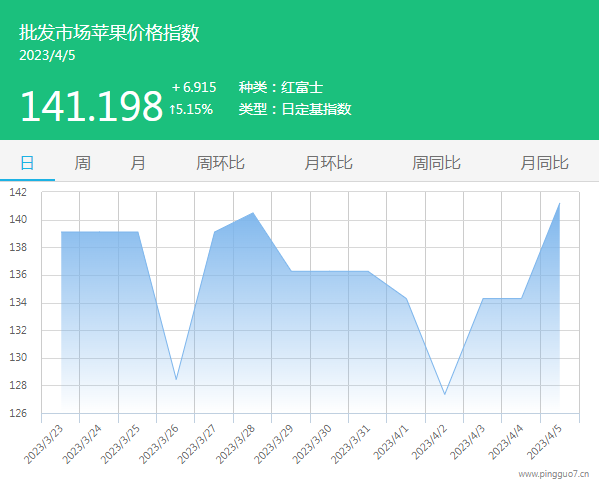Click the 2023/4/2 lowest chart point
The image size is (599, 483).
pyautogui.click(x=445, y=394)
